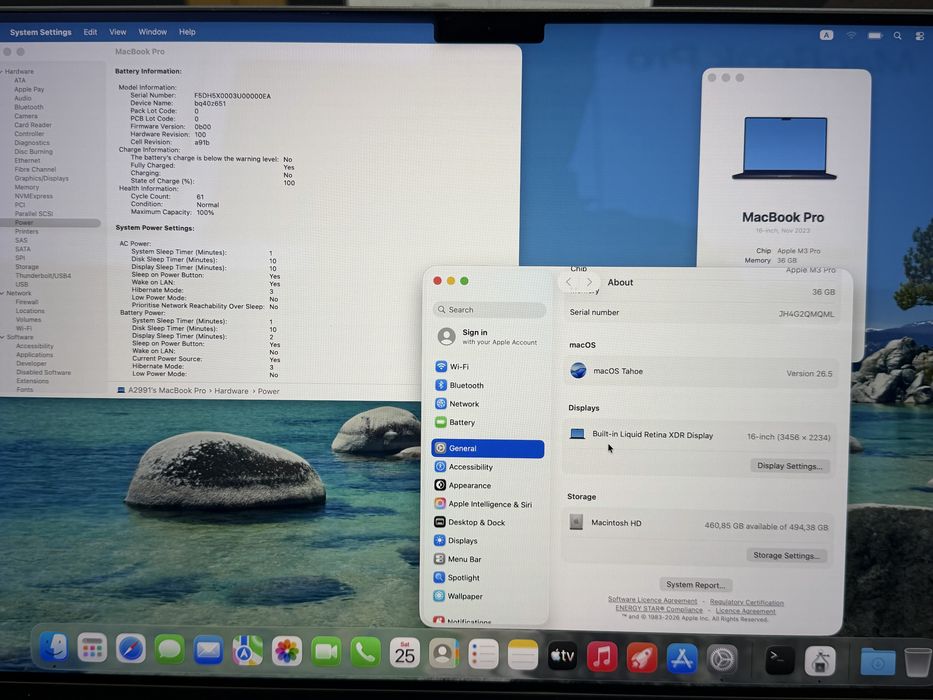The image size is (933, 700).
Task: Open the Help menu
Action: click(x=187, y=32)
